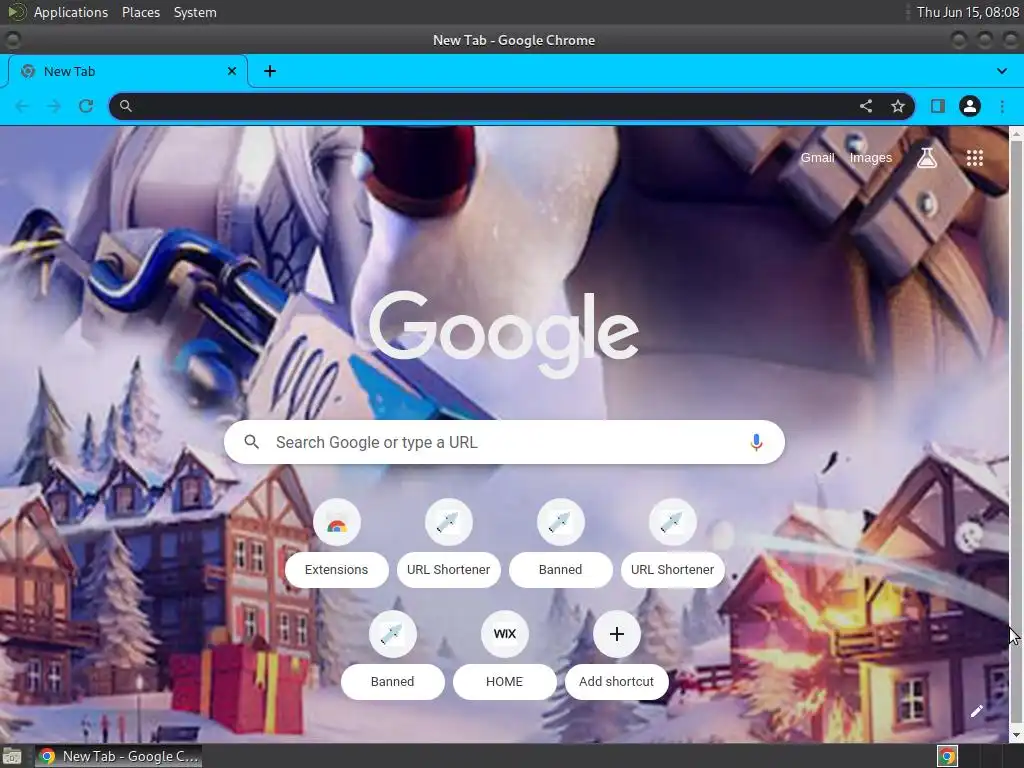
Task: Open the Images link
Action: pyautogui.click(x=871, y=157)
